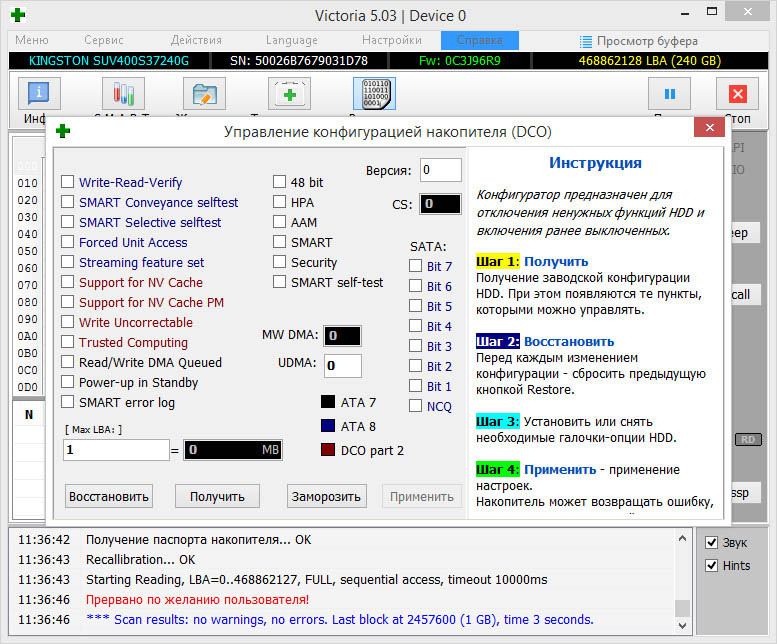The image size is (777, 644).
Task: Open the Сервис menu
Action: tap(104, 40)
